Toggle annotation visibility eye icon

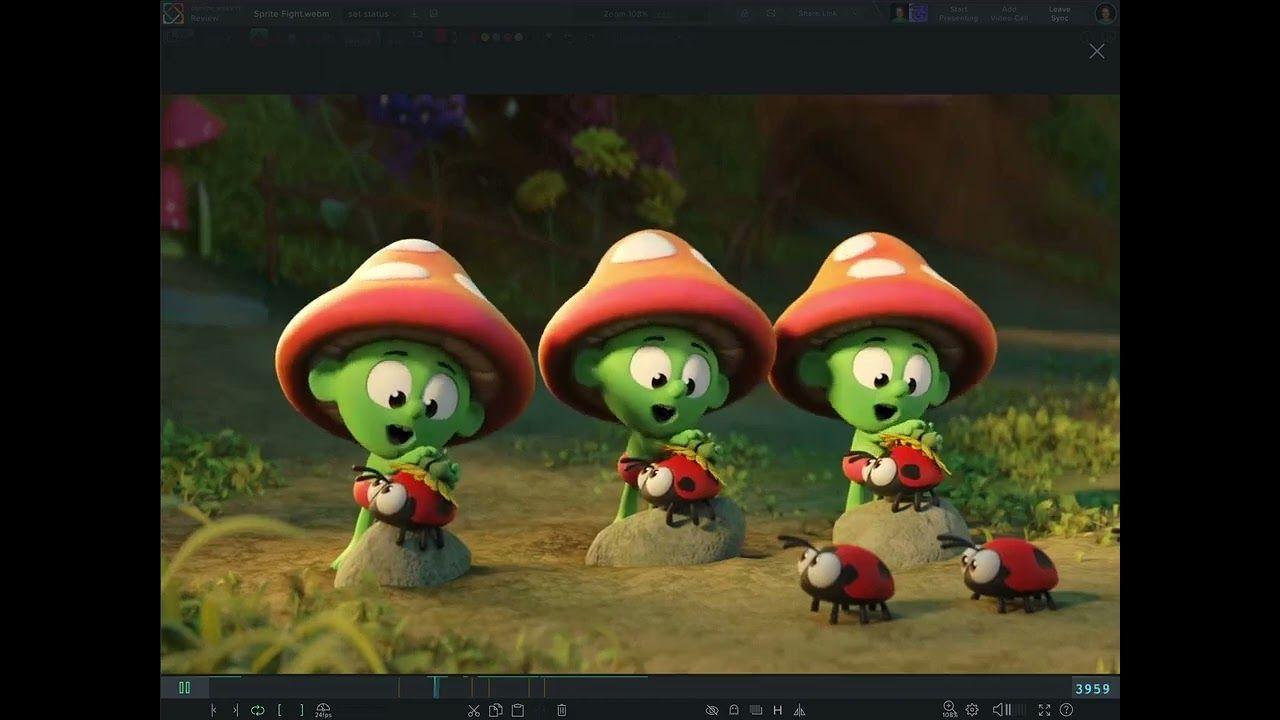tap(712, 710)
